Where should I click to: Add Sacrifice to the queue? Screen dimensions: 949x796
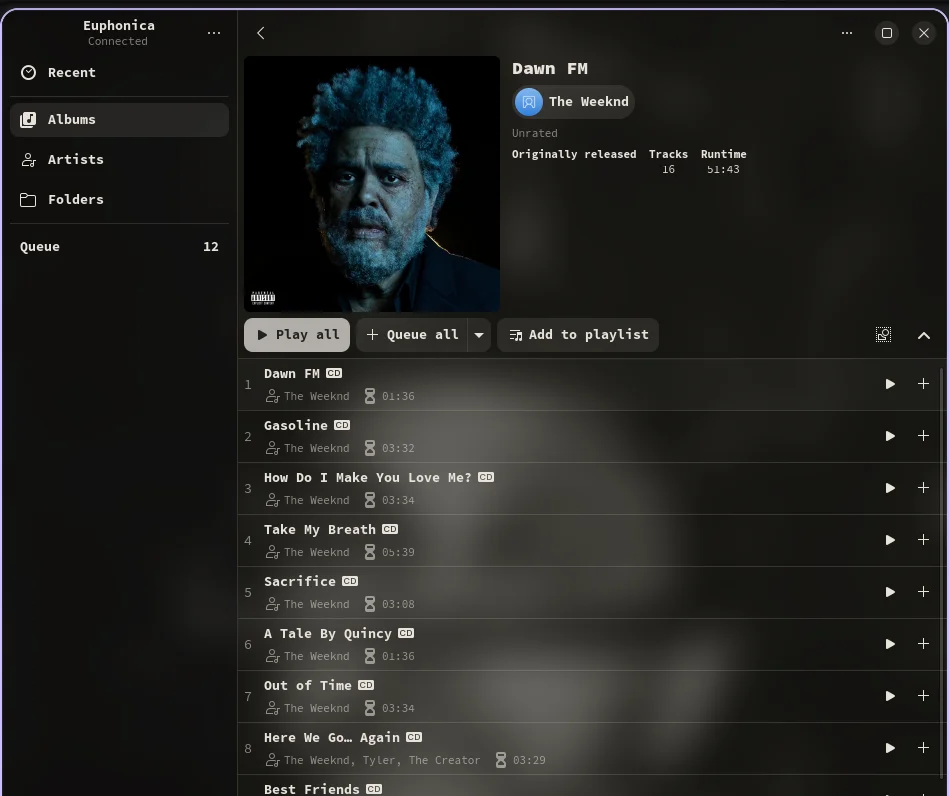coord(923,592)
